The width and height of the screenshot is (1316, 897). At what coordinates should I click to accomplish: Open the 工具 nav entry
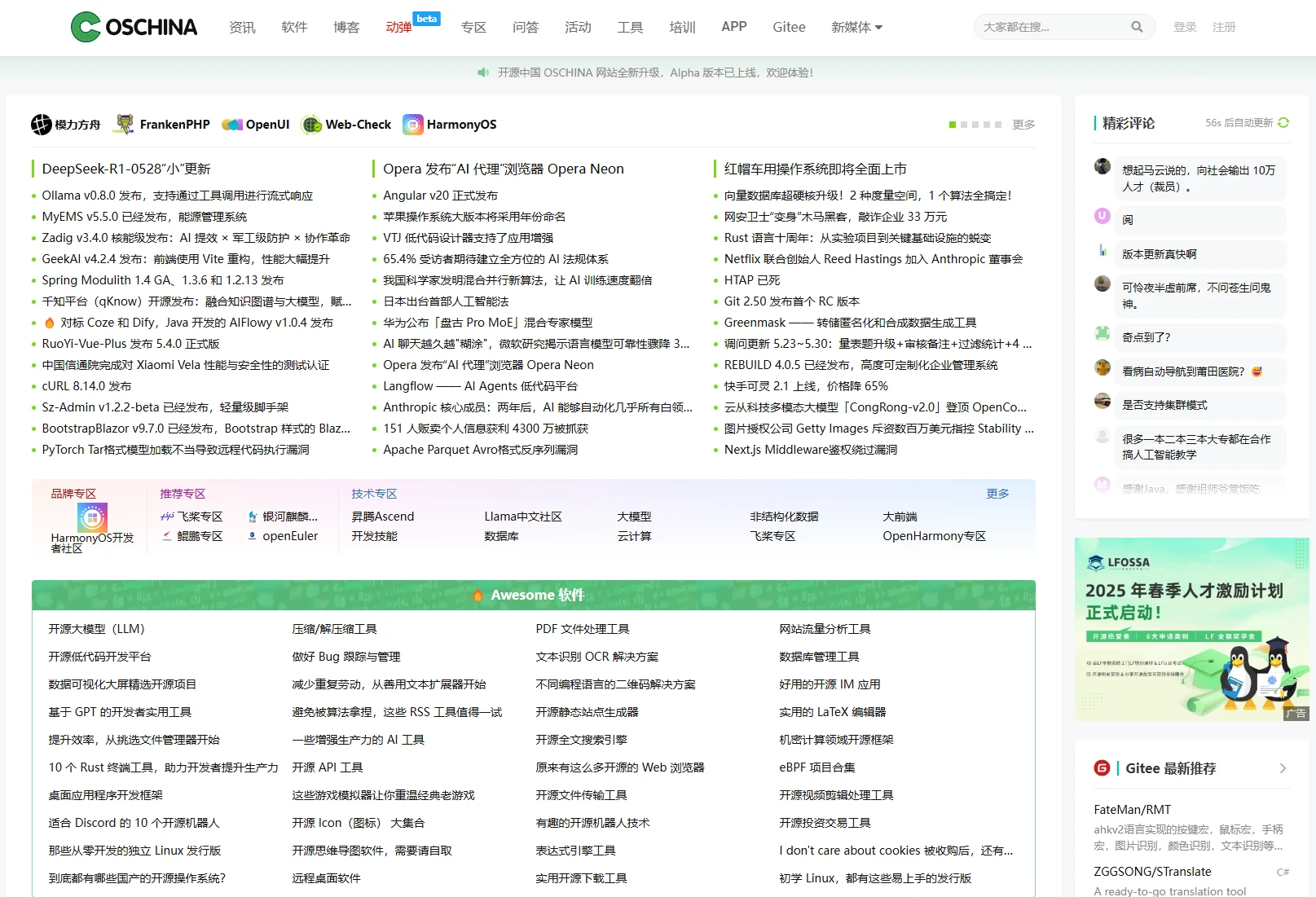[x=629, y=27]
